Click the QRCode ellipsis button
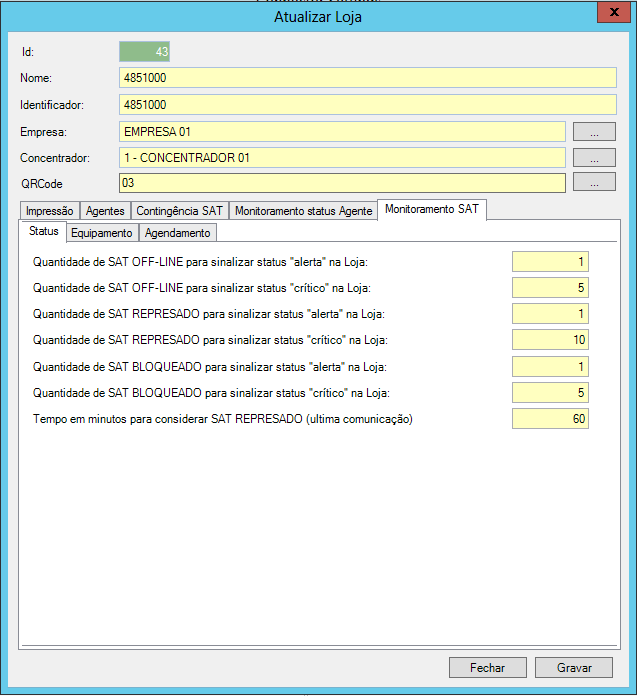 tap(593, 183)
